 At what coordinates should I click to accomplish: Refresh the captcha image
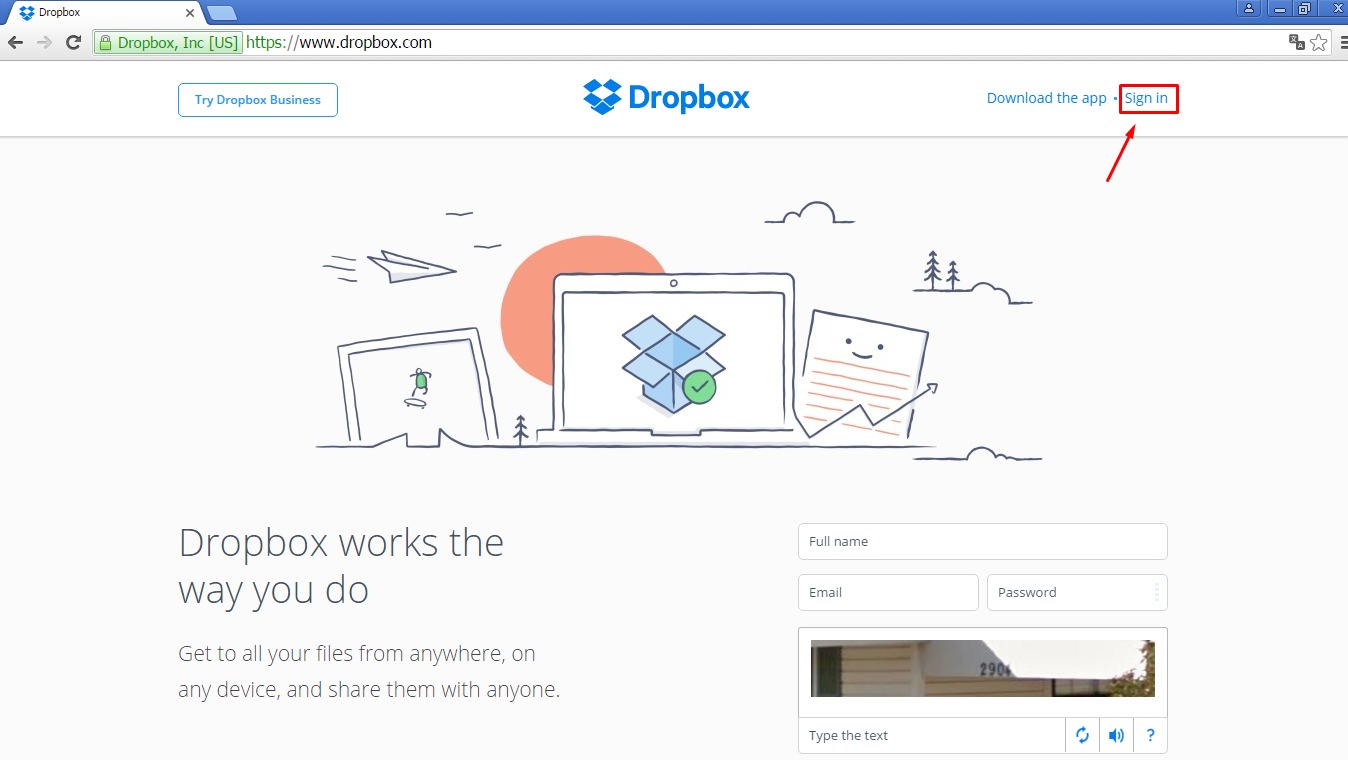point(1082,736)
